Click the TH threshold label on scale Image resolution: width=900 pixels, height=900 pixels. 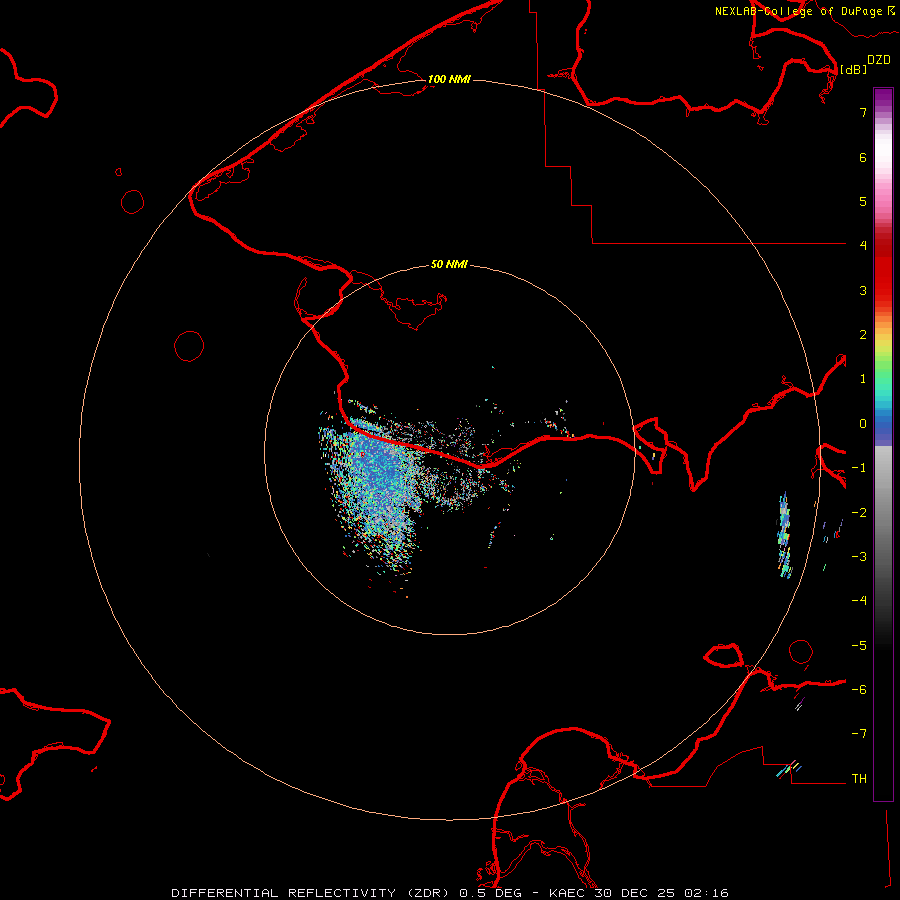coord(859,779)
